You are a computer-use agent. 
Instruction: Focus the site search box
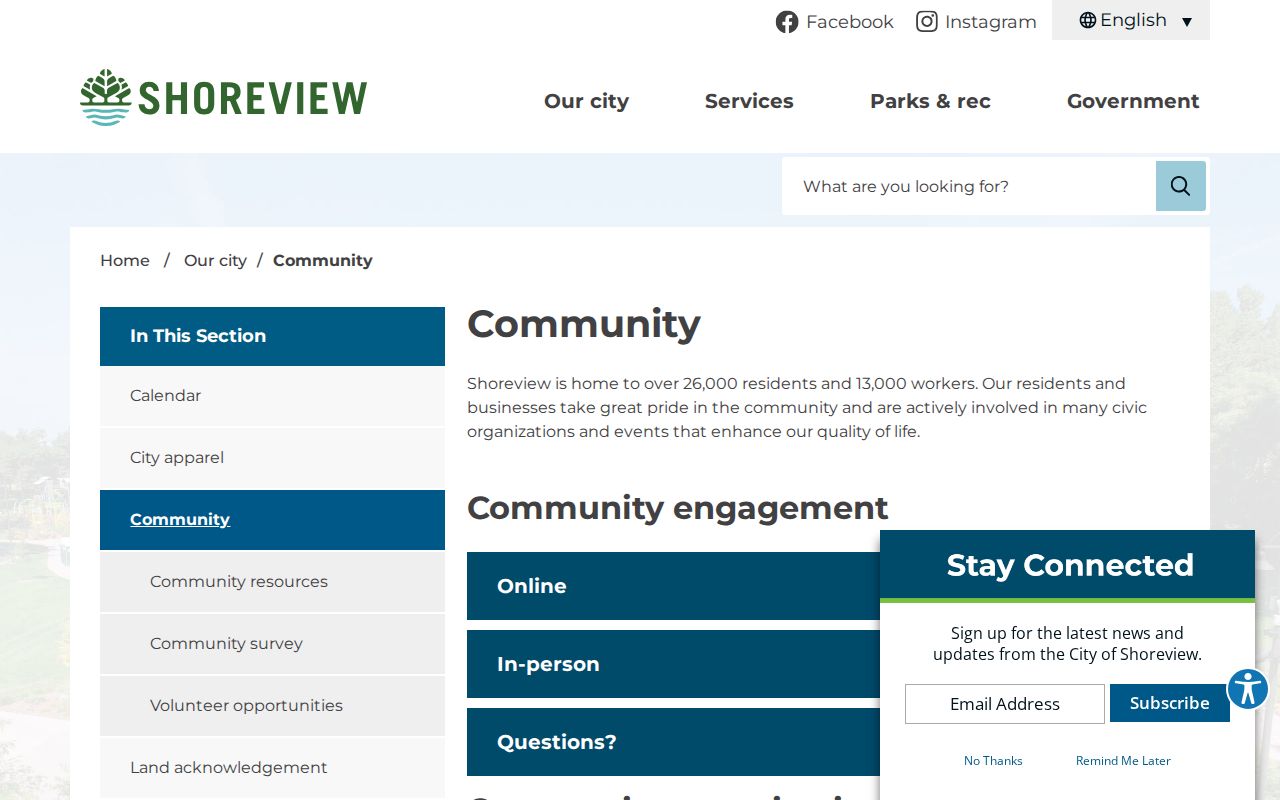click(x=969, y=186)
